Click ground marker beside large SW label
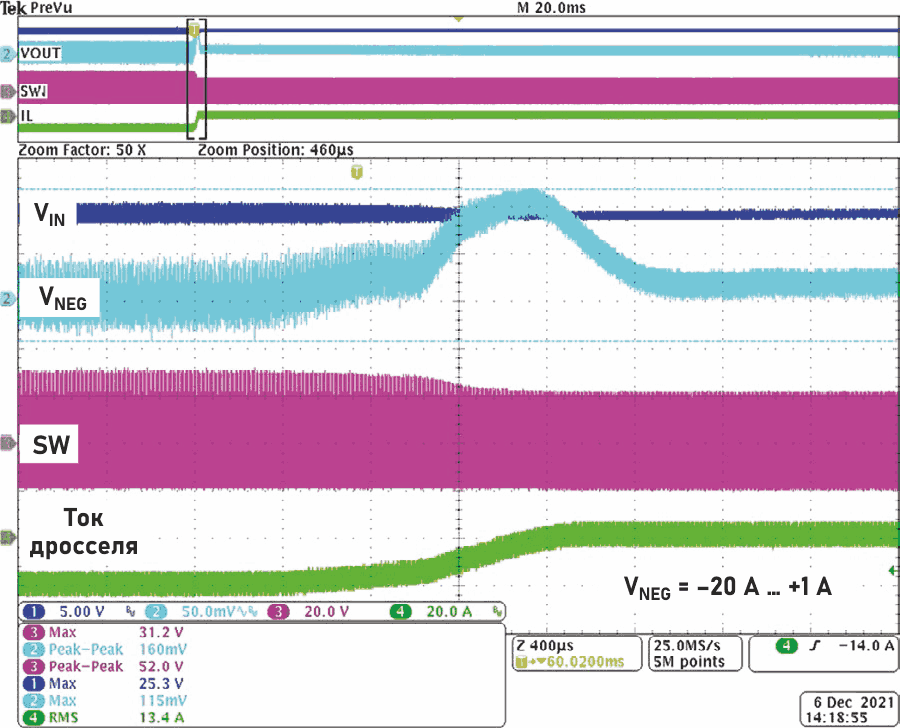 point(8,443)
